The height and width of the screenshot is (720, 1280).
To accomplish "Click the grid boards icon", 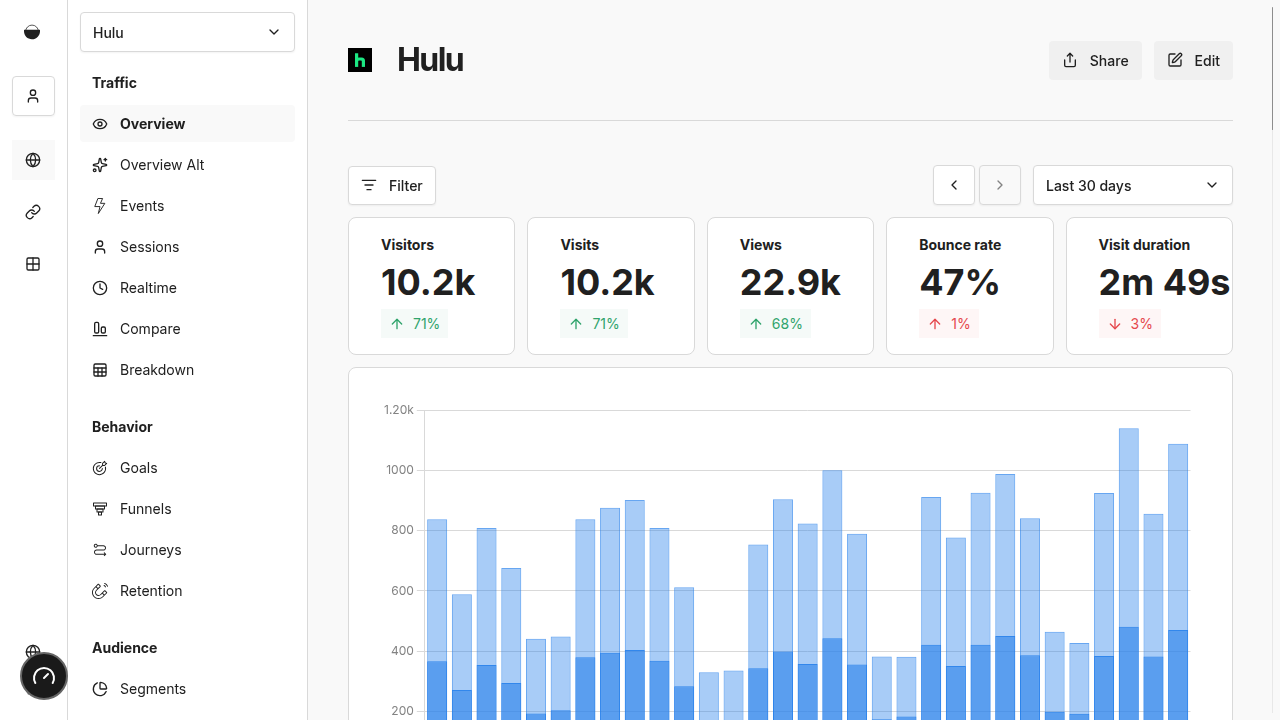I will [x=33, y=264].
